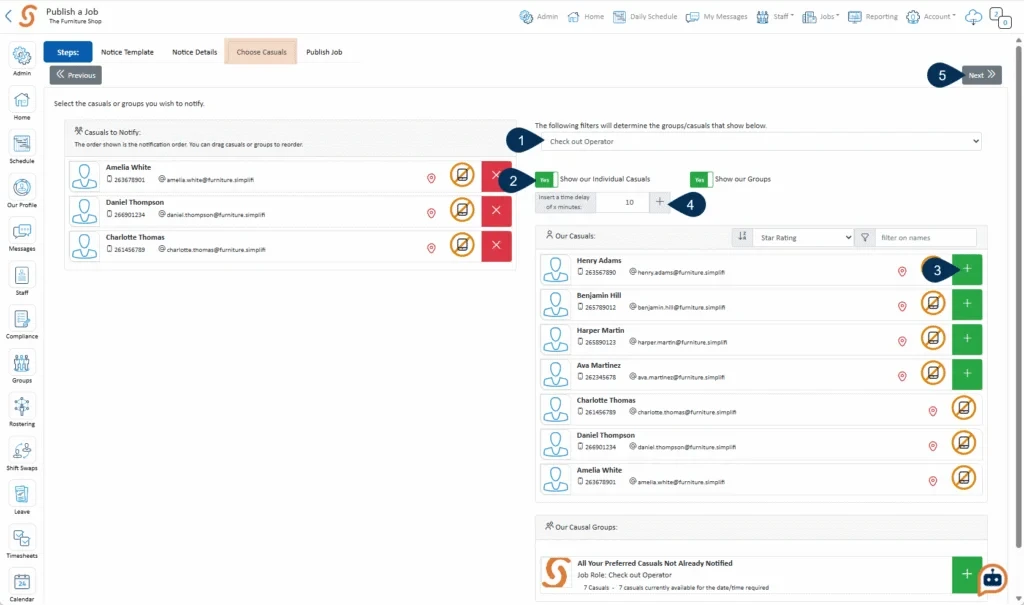1024x605 pixels.
Task: Open the chatbot assistant icon
Action: click(x=992, y=579)
